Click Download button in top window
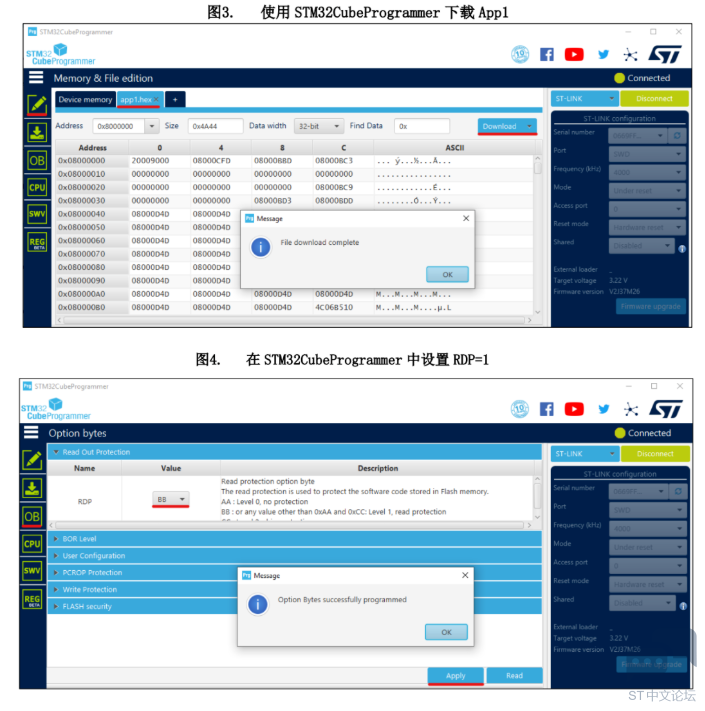This screenshot has width=705, height=711. click(x=500, y=126)
